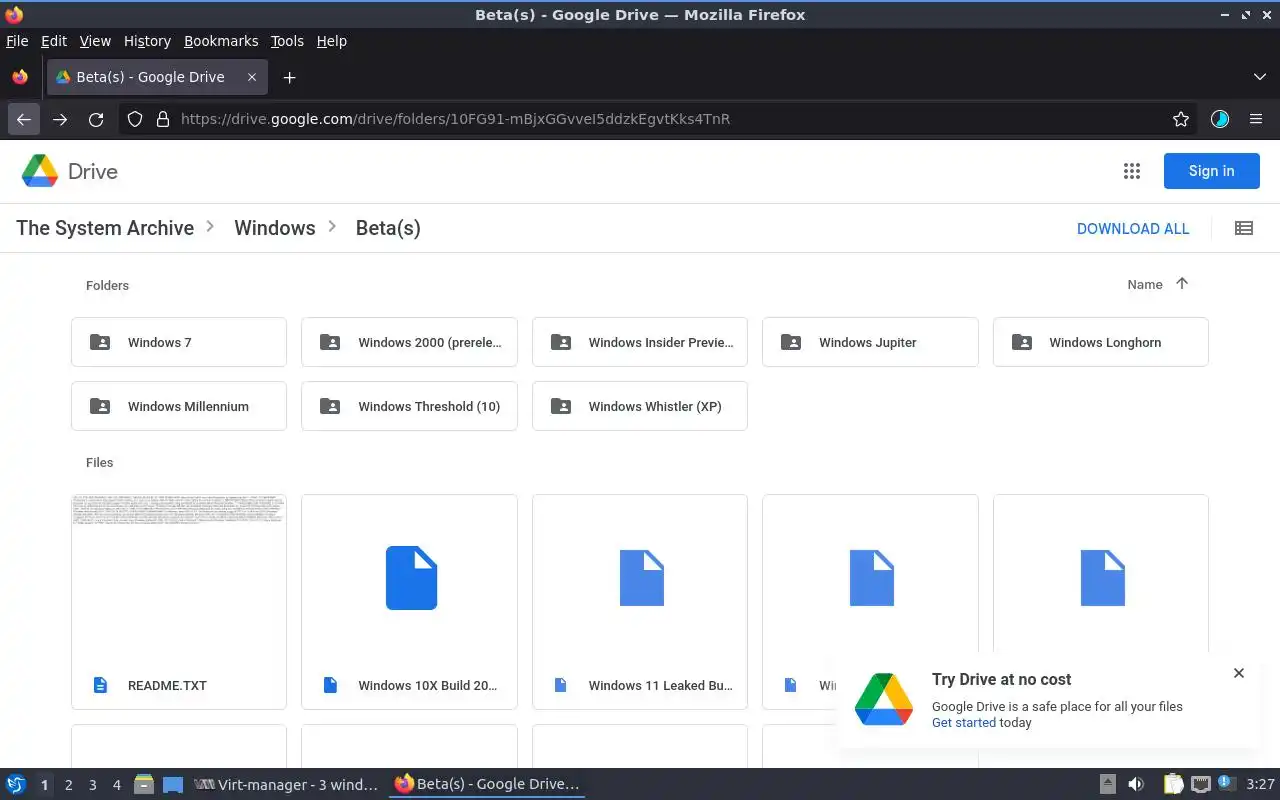
Task: Open Firefox application hamburger menu
Action: pos(1256,119)
